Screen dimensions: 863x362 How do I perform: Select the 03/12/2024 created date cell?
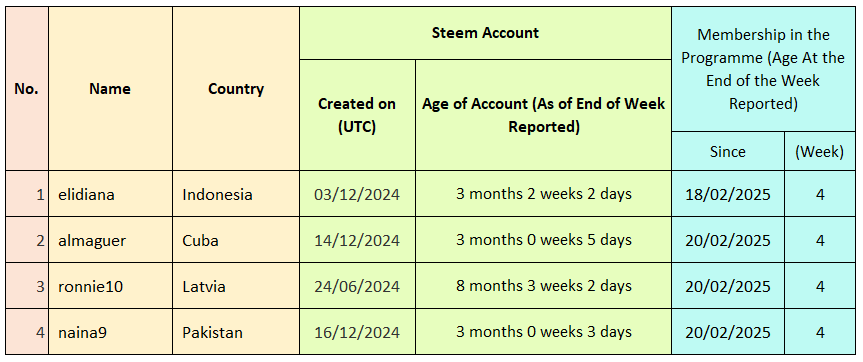point(357,194)
